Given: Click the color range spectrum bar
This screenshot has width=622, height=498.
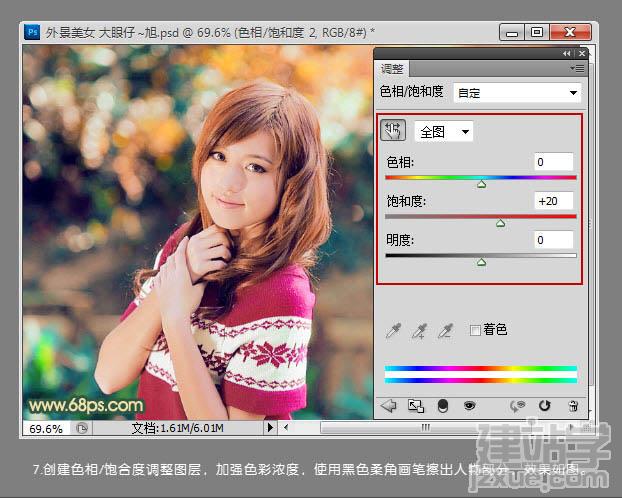Looking at the screenshot, I should tap(481, 374).
